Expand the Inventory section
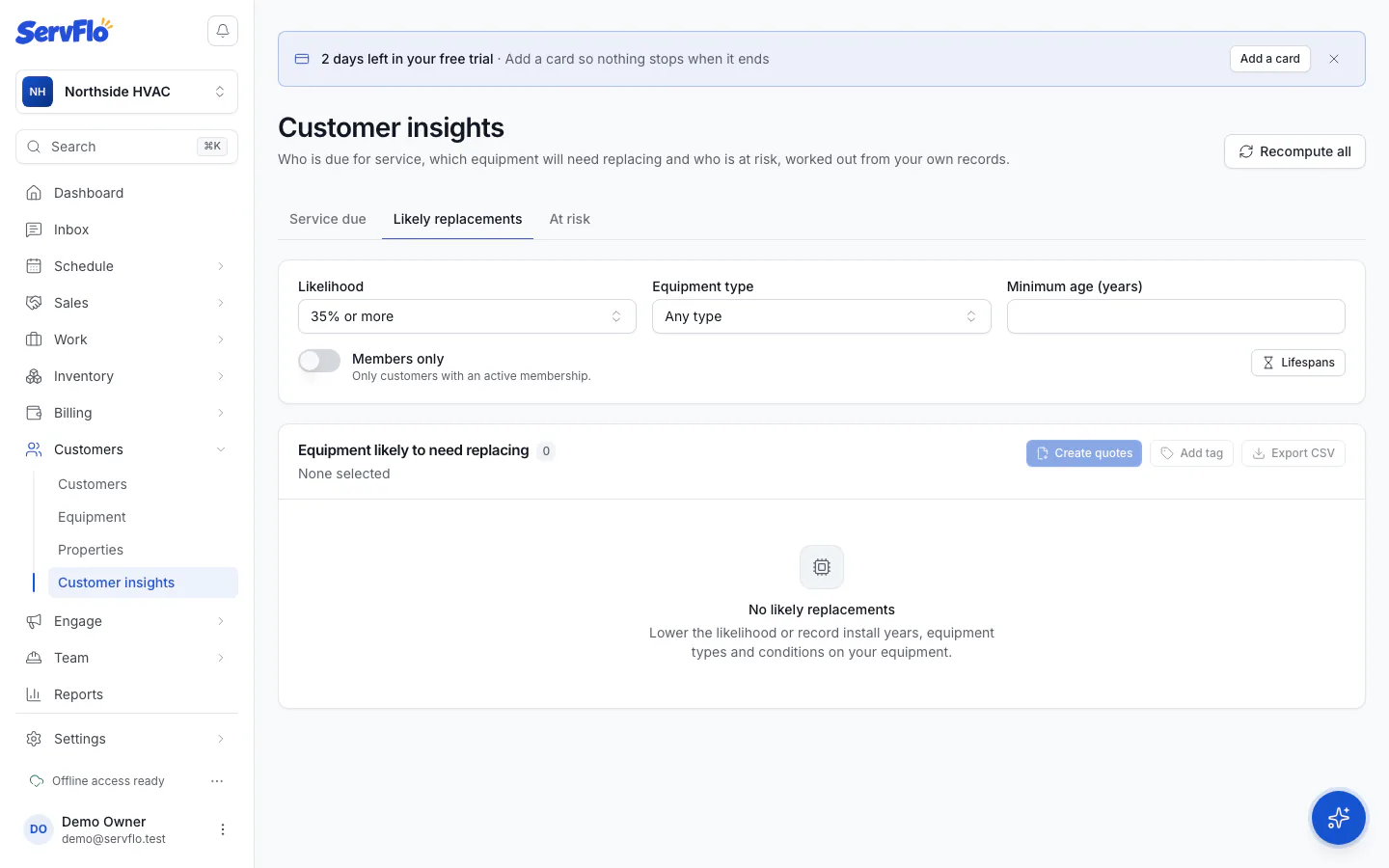Image resolution: width=1389 pixels, height=868 pixels. click(126, 376)
